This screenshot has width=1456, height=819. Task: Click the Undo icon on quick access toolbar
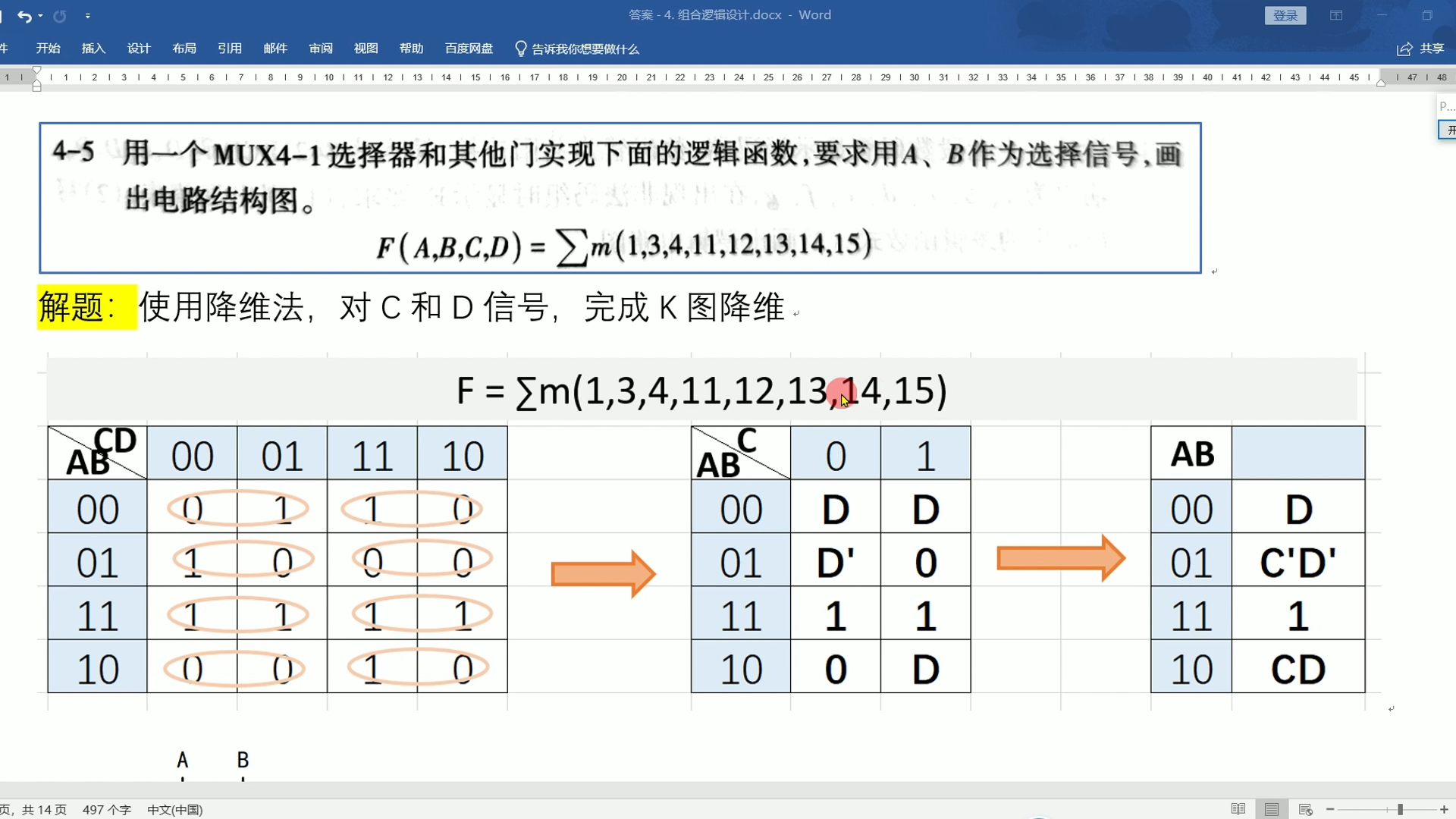(25, 15)
